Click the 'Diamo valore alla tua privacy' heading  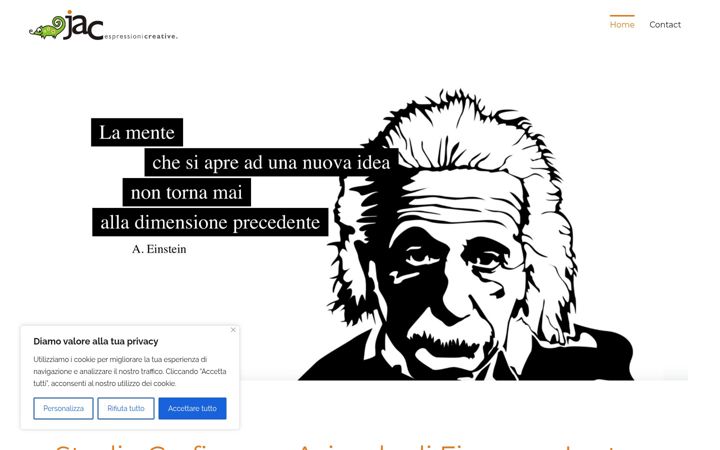pyautogui.click(x=96, y=341)
